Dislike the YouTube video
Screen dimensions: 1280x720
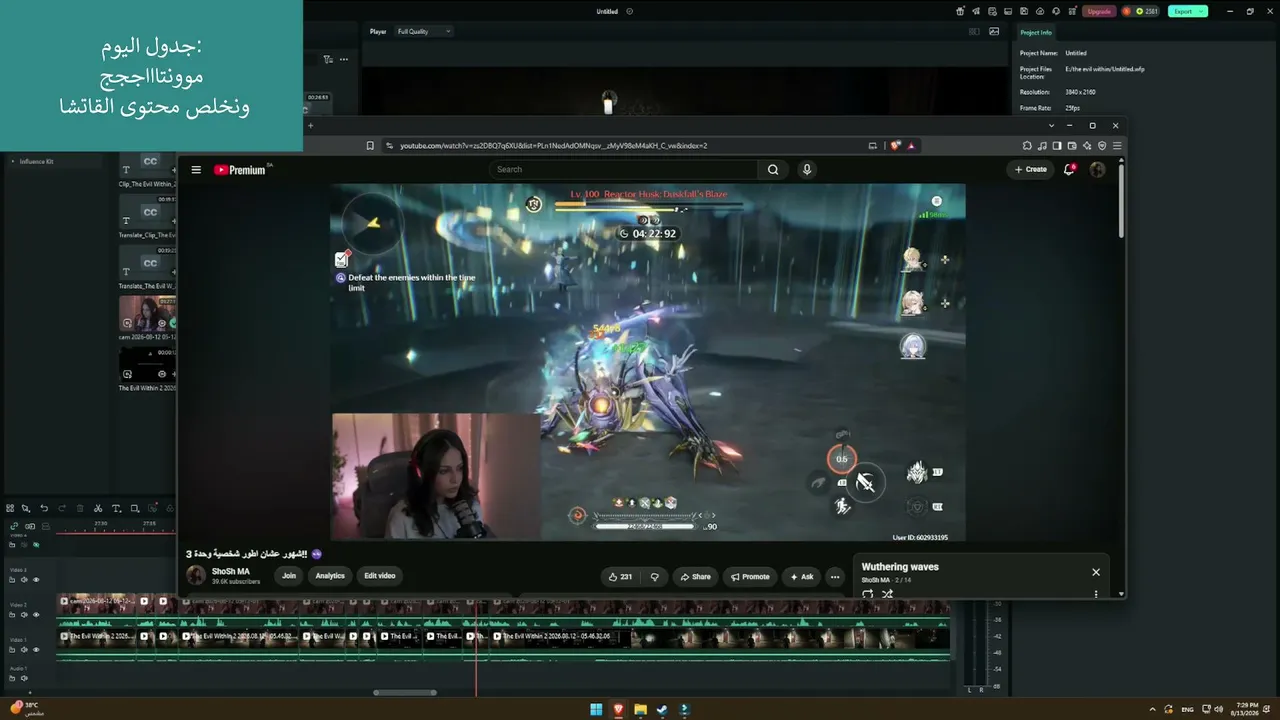[655, 577]
